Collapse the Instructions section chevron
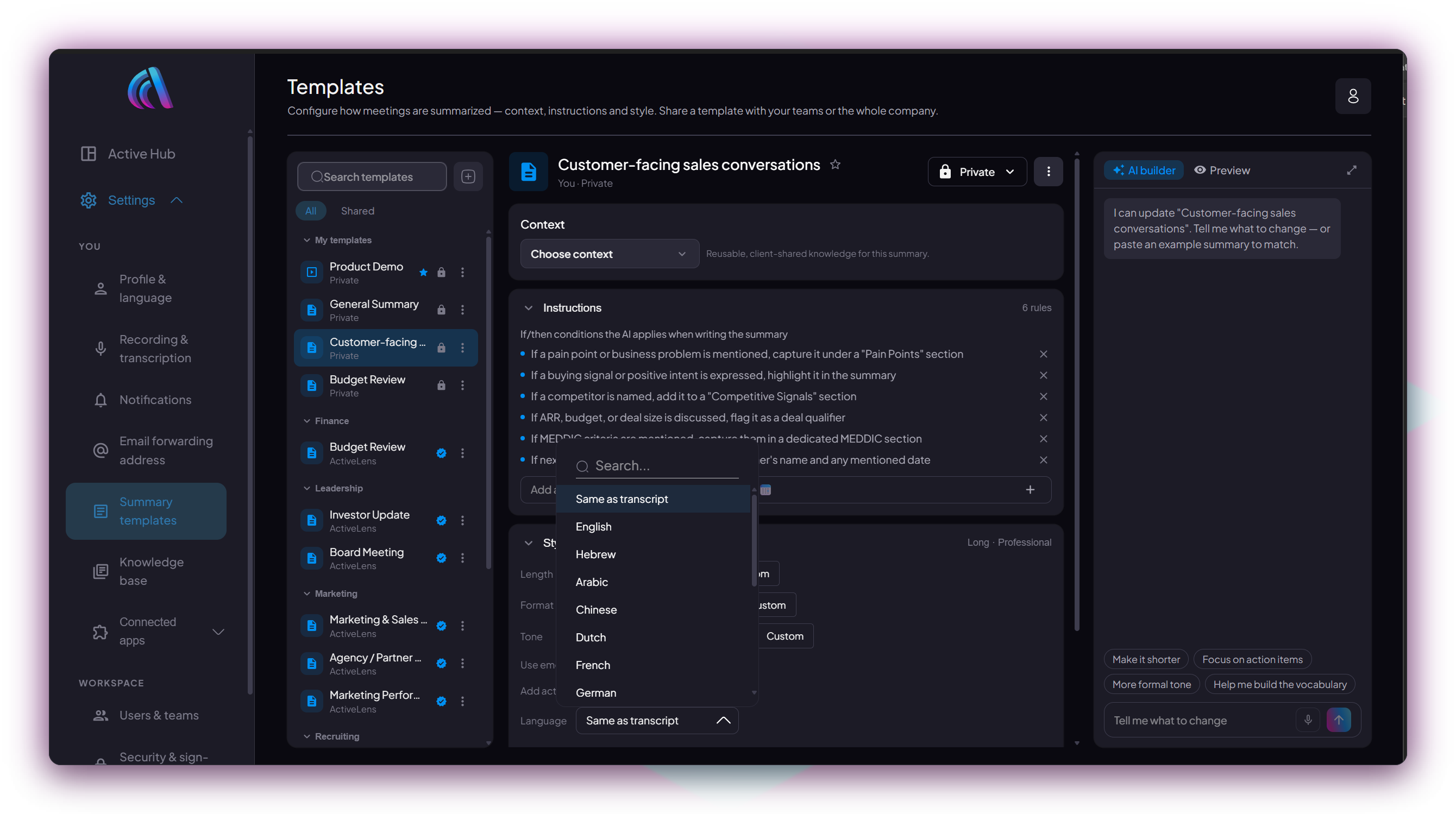1456x814 pixels. tap(529, 308)
